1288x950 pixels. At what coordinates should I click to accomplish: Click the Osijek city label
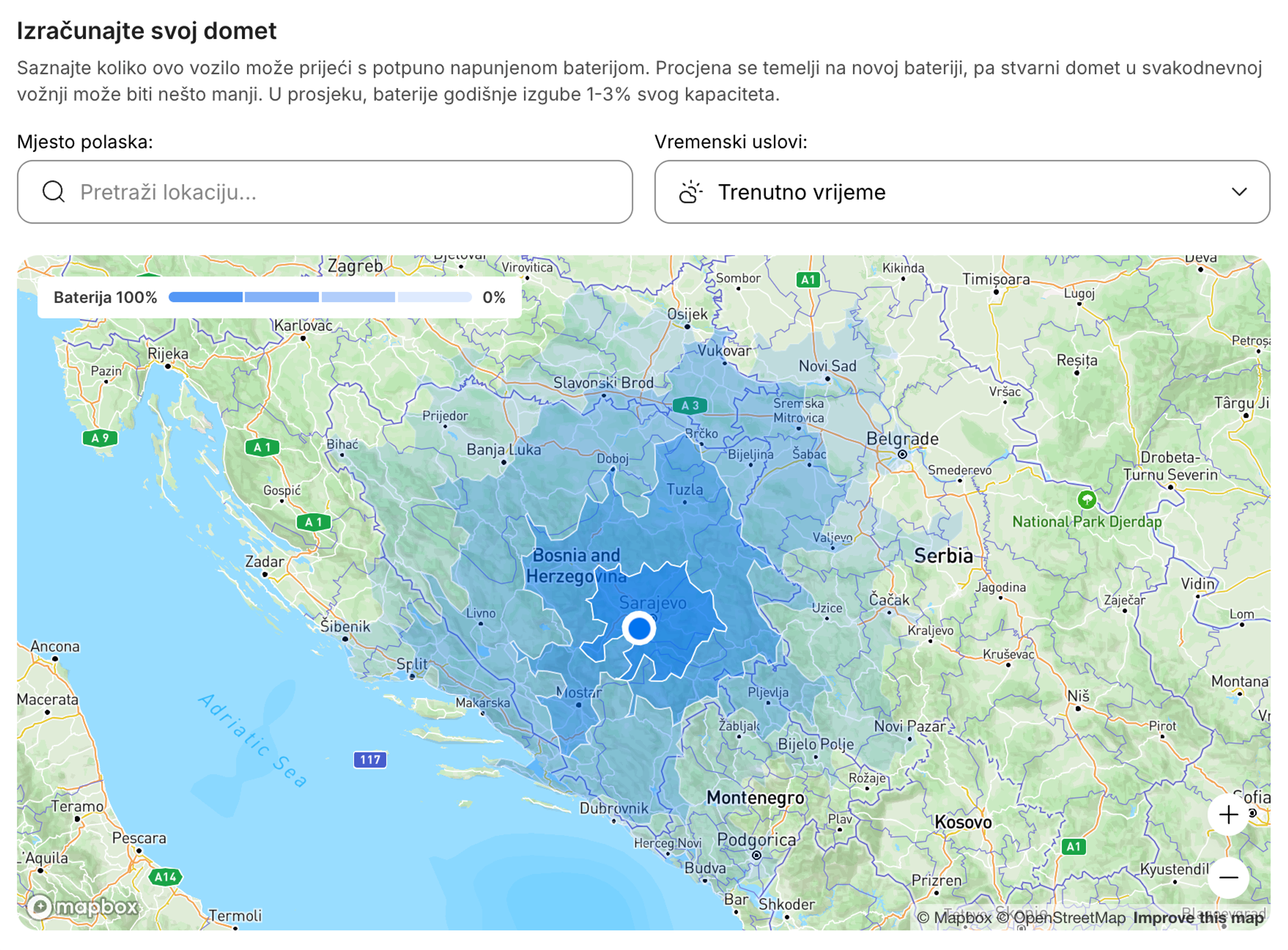click(687, 314)
